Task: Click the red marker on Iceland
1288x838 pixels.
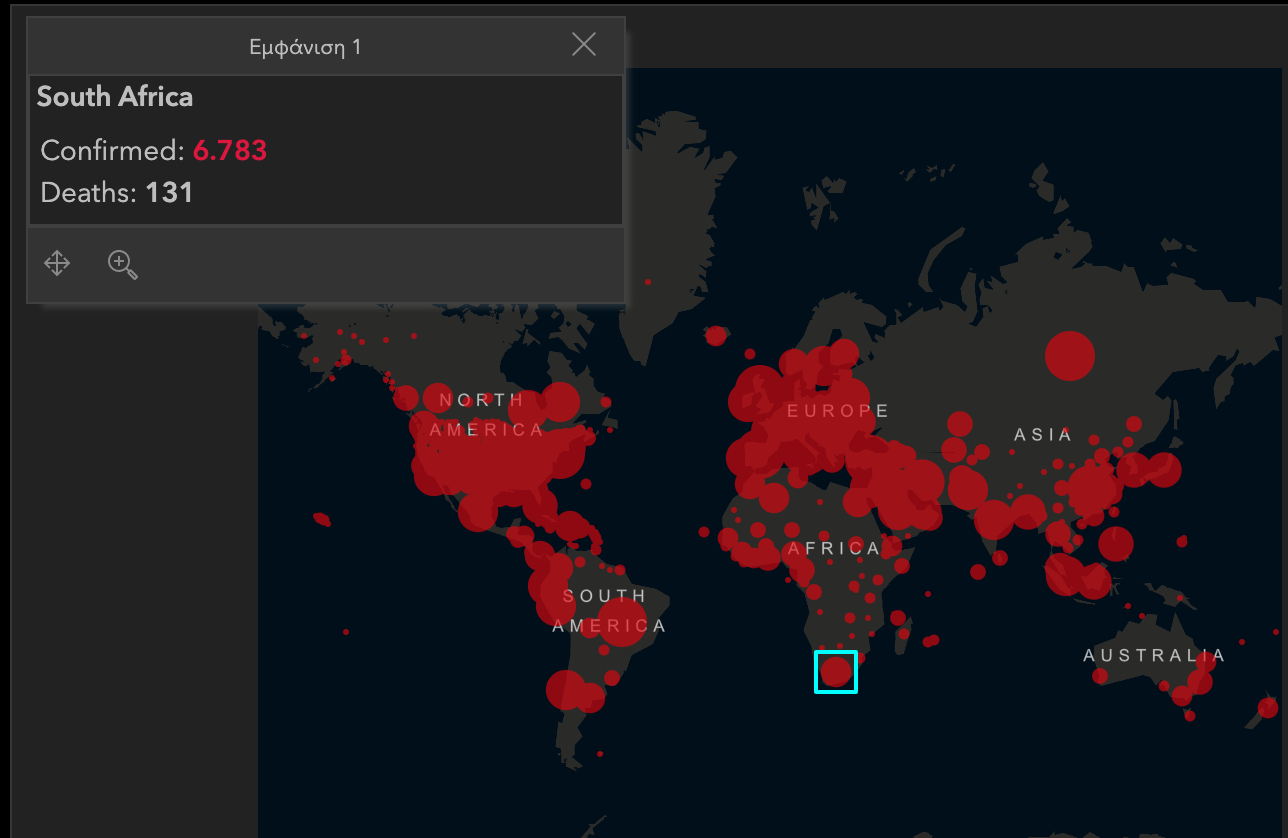Action: coord(715,336)
